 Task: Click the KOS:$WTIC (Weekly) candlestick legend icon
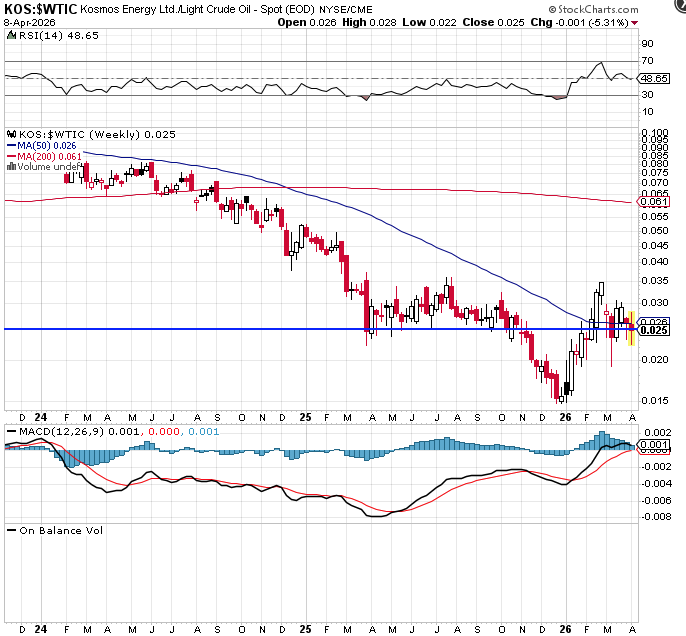pos(10,133)
